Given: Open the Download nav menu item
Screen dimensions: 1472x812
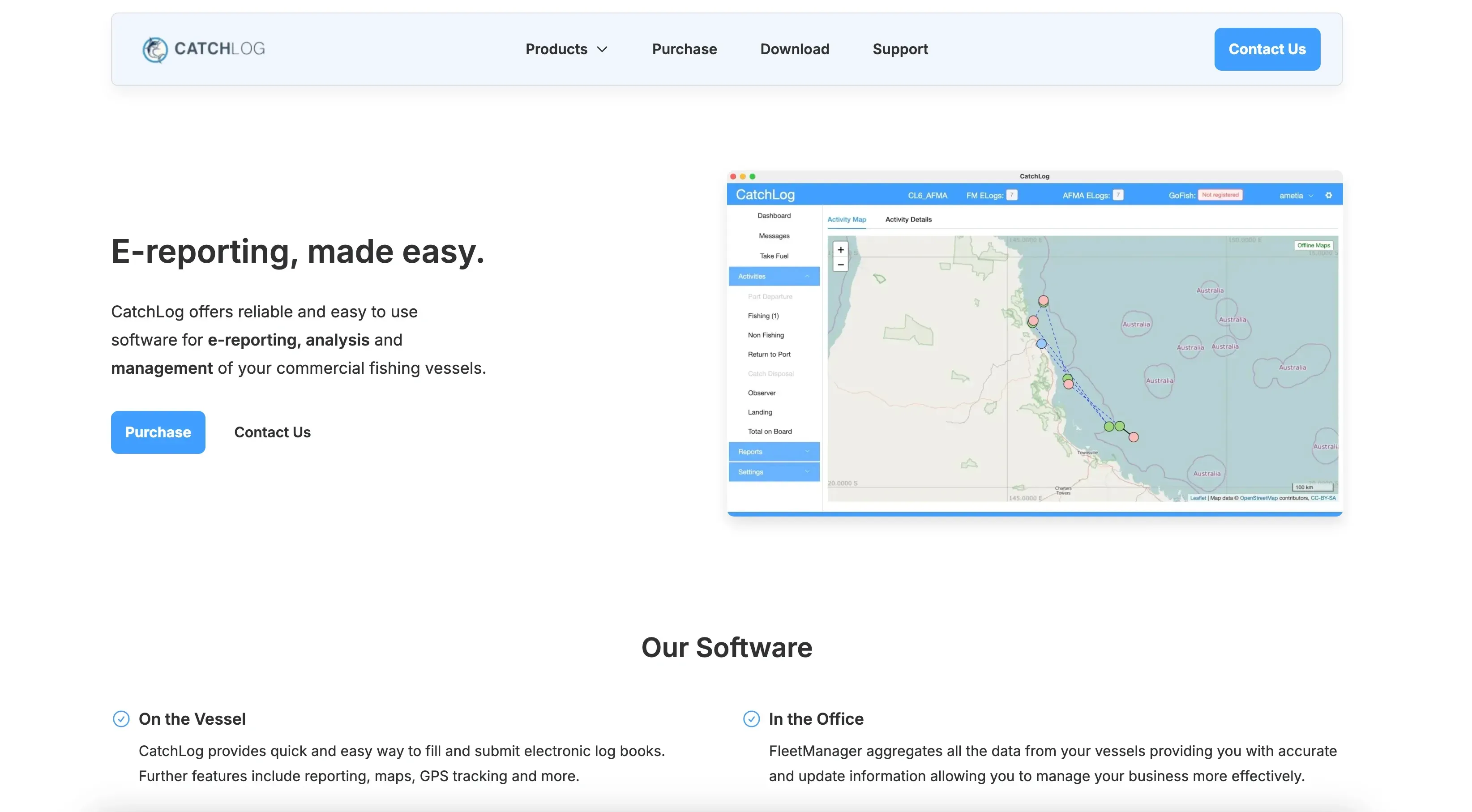Looking at the screenshot, I should pos(794,49).
